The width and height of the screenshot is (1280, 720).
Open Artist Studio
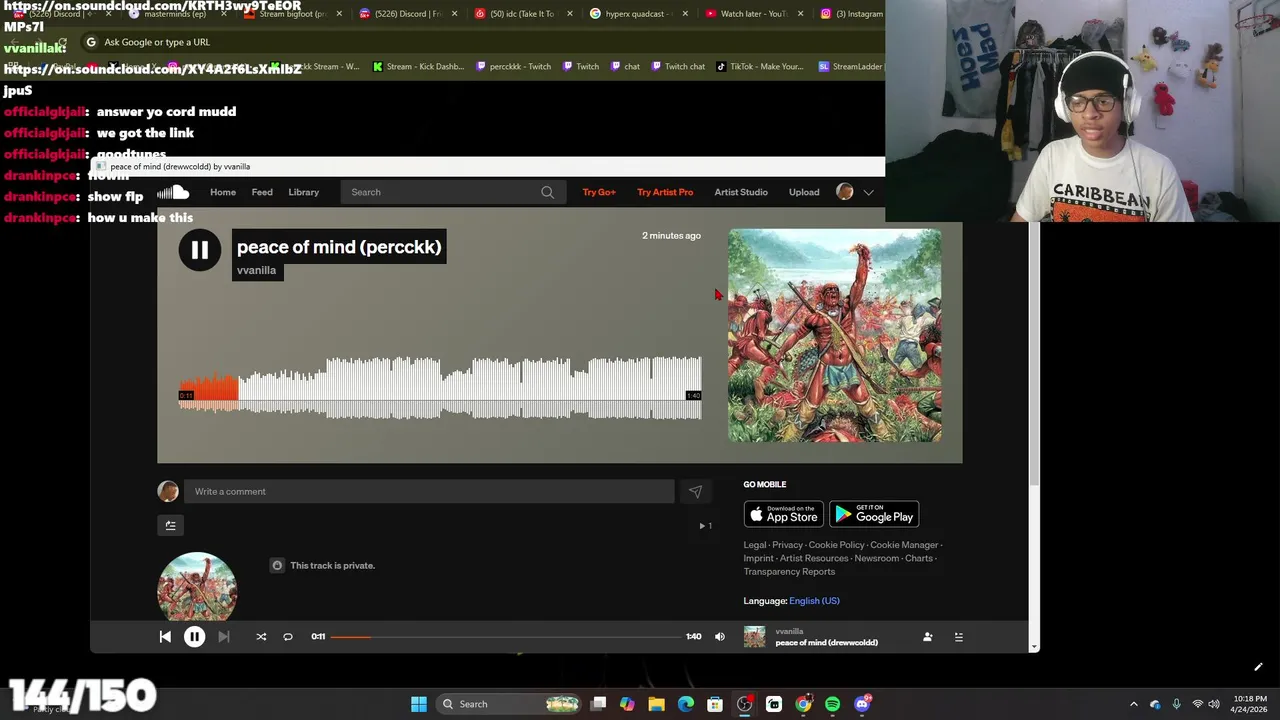(741, 192)
